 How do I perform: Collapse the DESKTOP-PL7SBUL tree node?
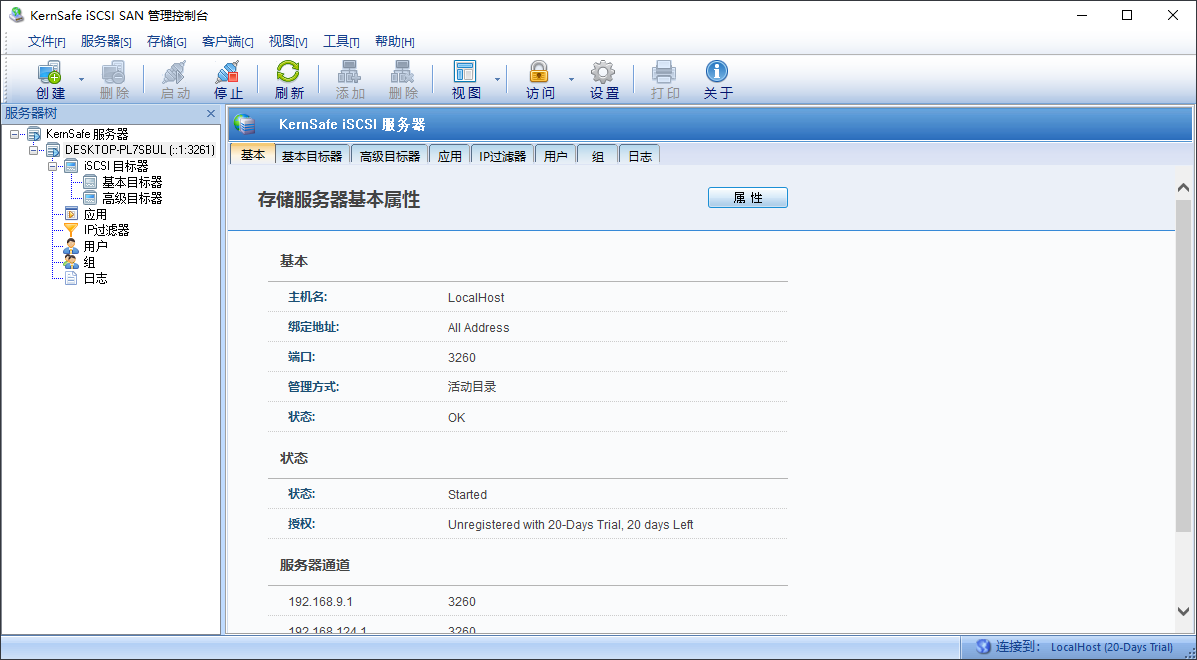click(x=33, y=150)
